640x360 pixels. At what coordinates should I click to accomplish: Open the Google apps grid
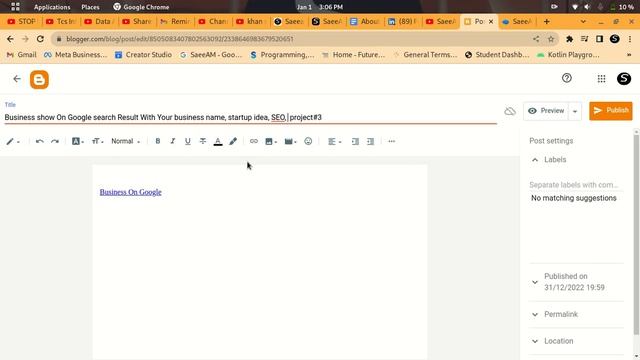(x=601, y=79)
